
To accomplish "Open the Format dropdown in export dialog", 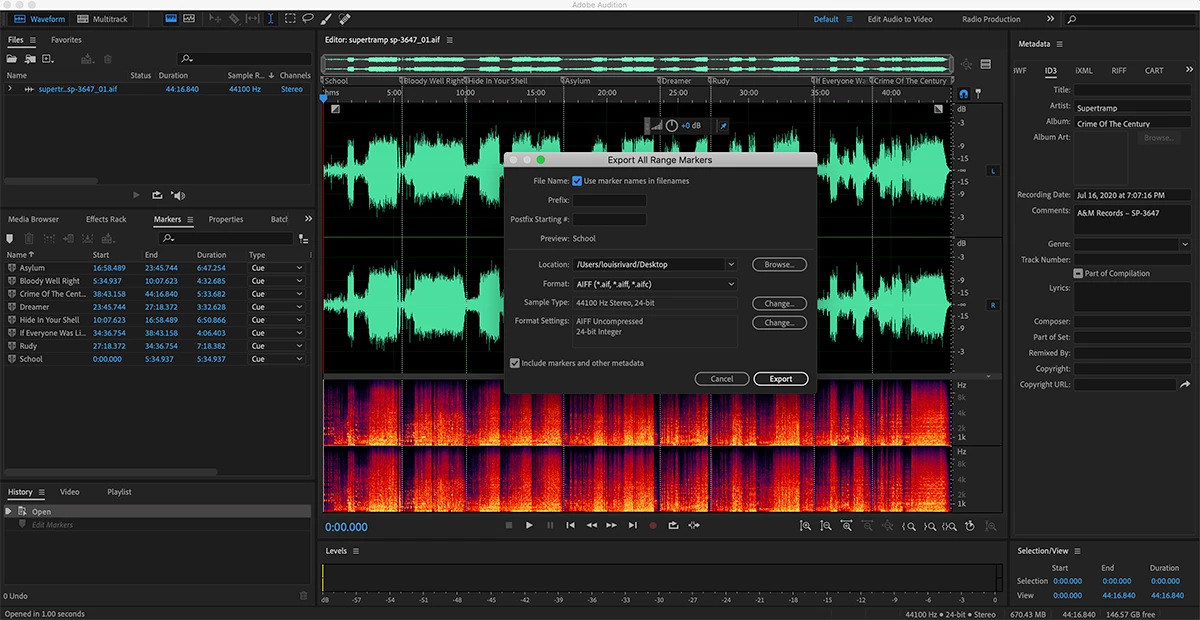I will coord(654,284).
